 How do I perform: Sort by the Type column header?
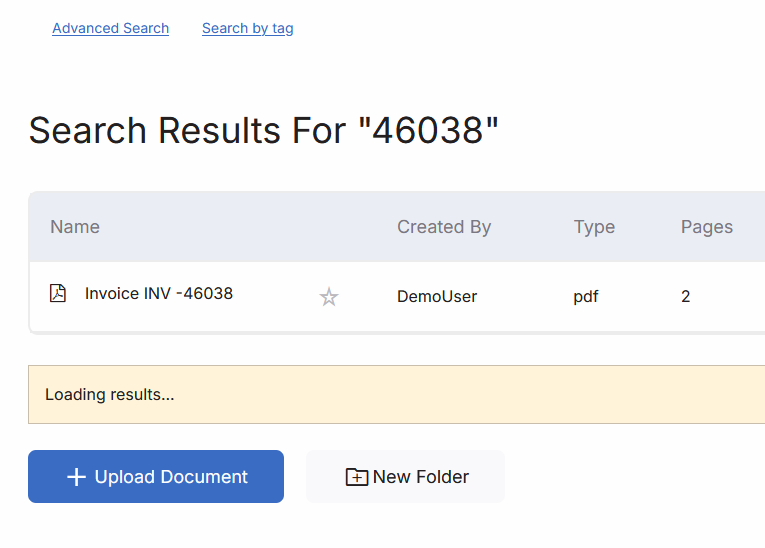click(x=594, y=227)
